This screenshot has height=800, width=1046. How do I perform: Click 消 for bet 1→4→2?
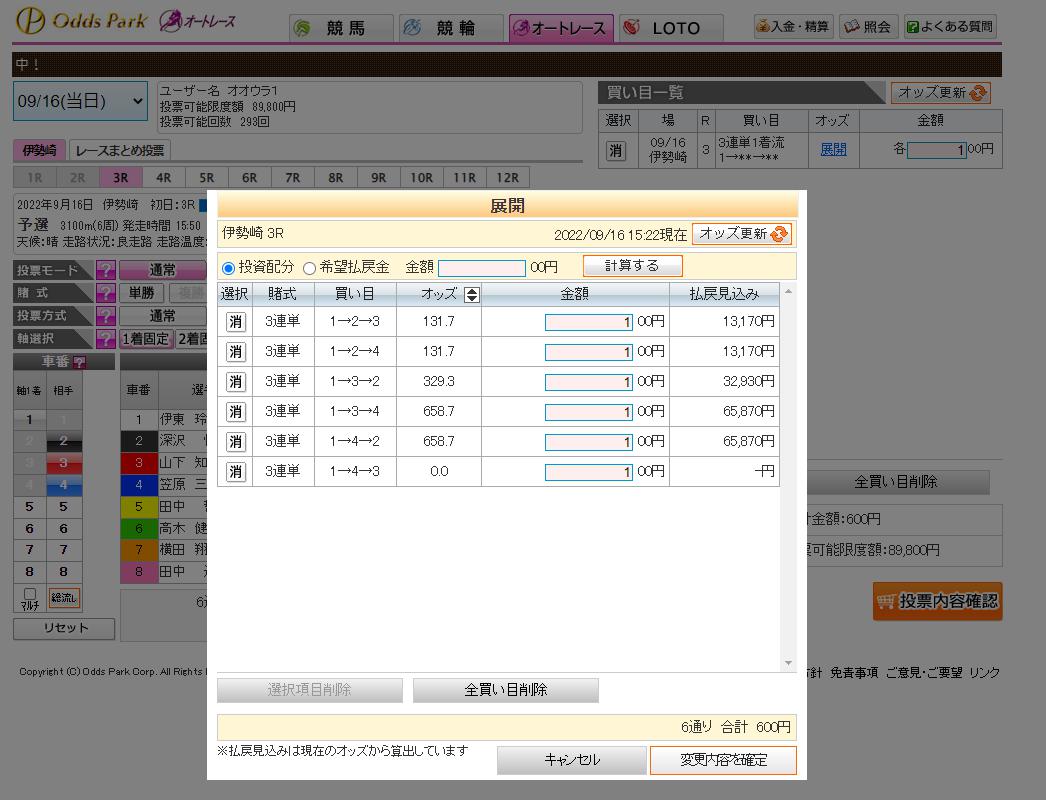coord(235,442)
